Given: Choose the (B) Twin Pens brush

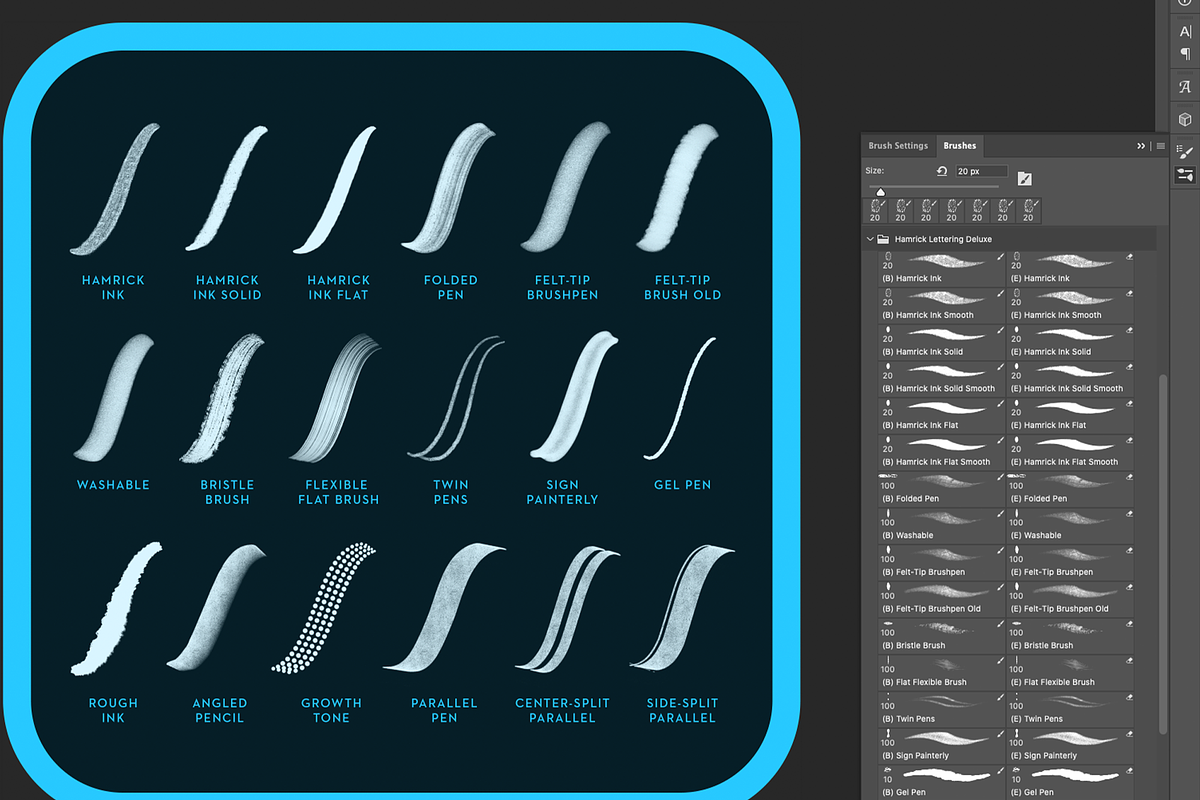Looking at the screenshot, I should click(x=942, y=710).
